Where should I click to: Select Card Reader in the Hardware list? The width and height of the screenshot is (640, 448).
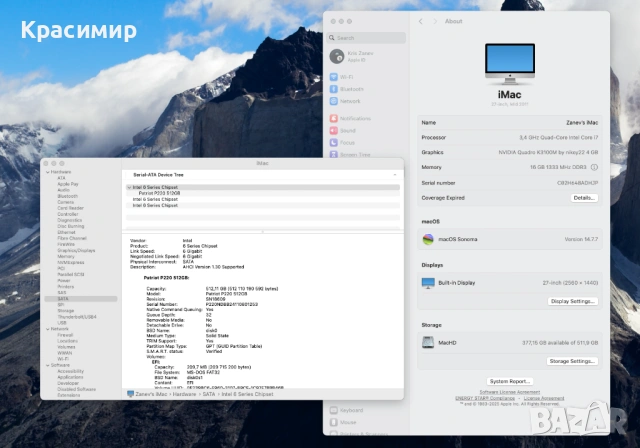point(70,208)
